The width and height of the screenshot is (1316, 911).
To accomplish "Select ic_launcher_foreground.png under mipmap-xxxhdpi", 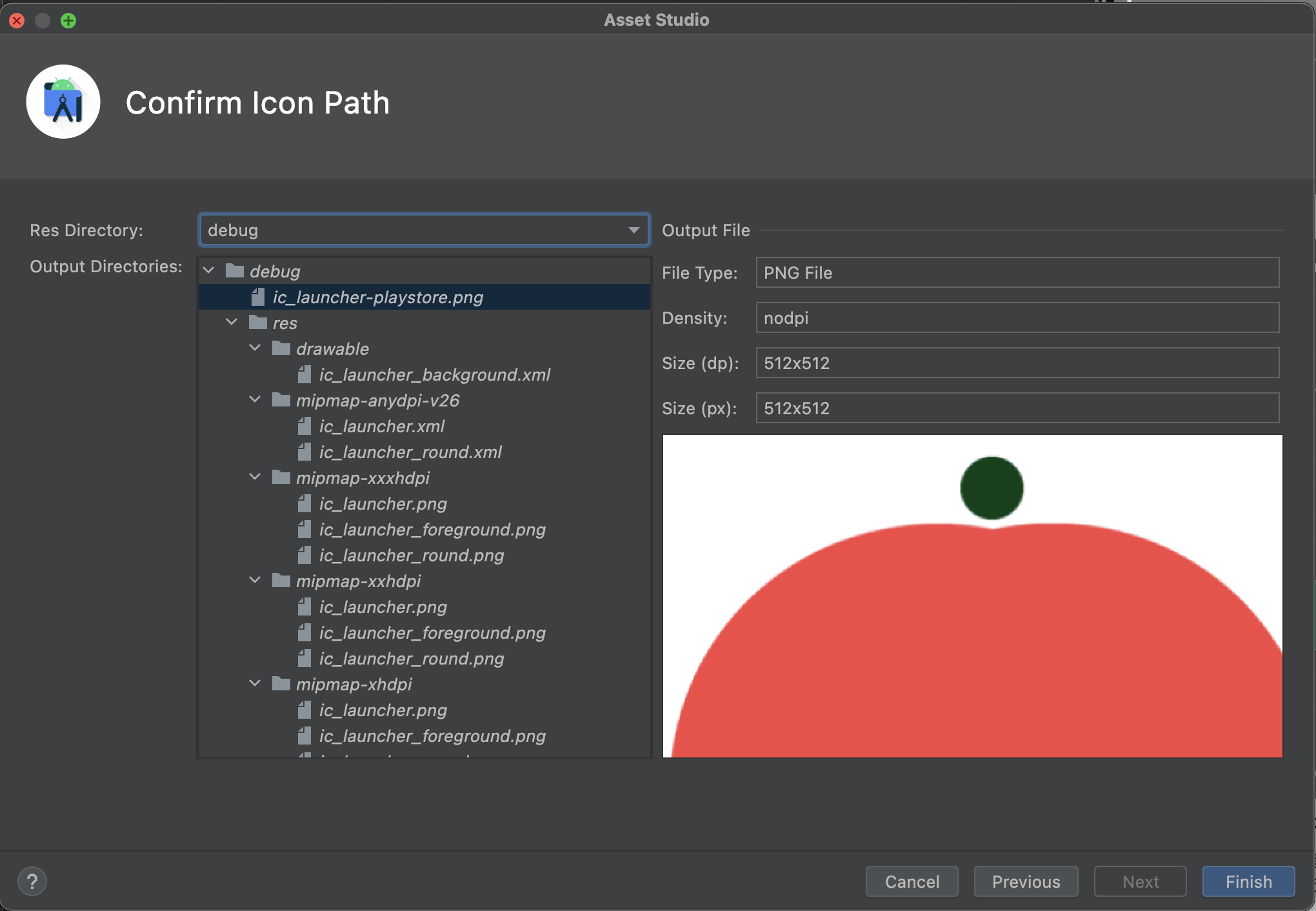I will tap(432, 530).
